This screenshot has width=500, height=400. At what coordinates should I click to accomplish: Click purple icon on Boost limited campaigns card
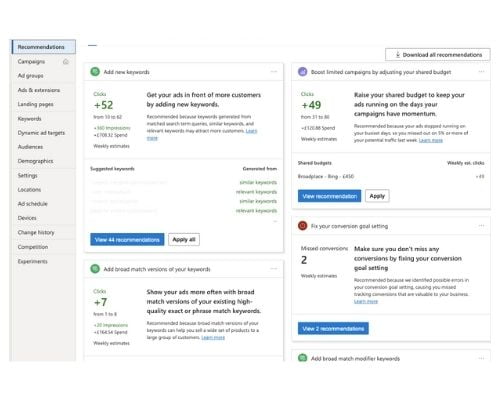(303, 72)
